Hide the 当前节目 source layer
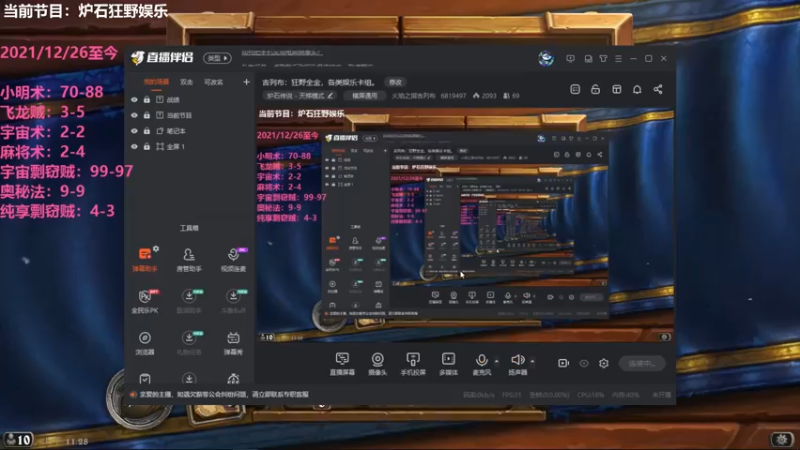Screen dimensions: 800x450 [x=134, y=115]
